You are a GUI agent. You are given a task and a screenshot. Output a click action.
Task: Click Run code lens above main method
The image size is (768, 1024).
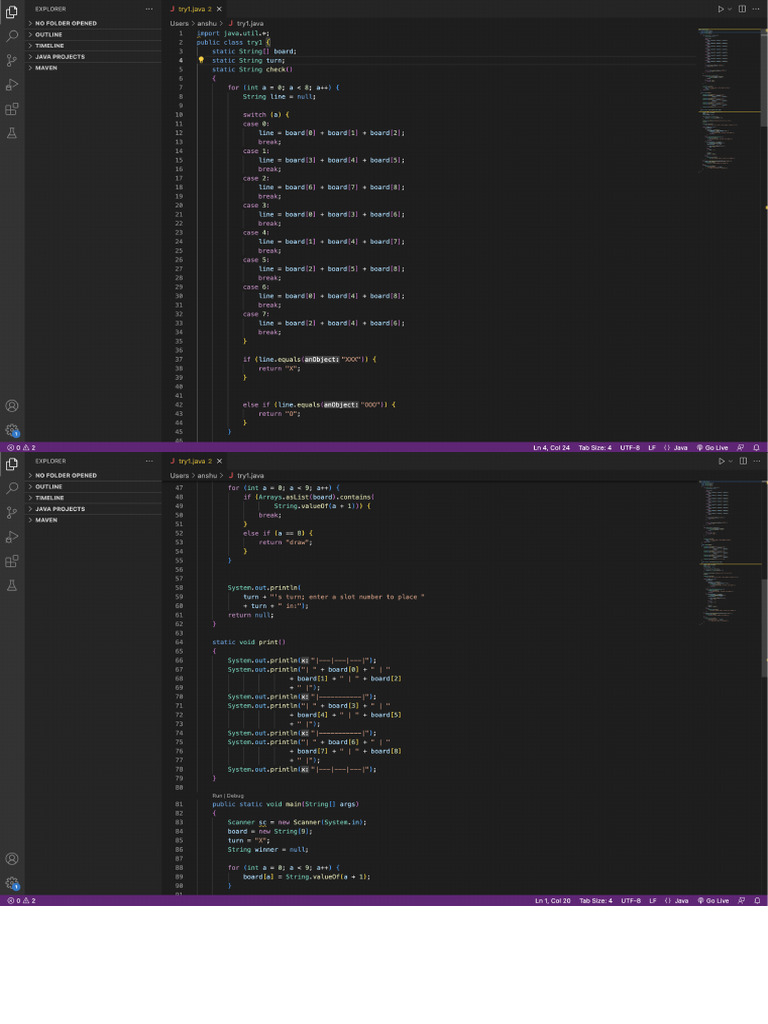(x=217, y=796)
